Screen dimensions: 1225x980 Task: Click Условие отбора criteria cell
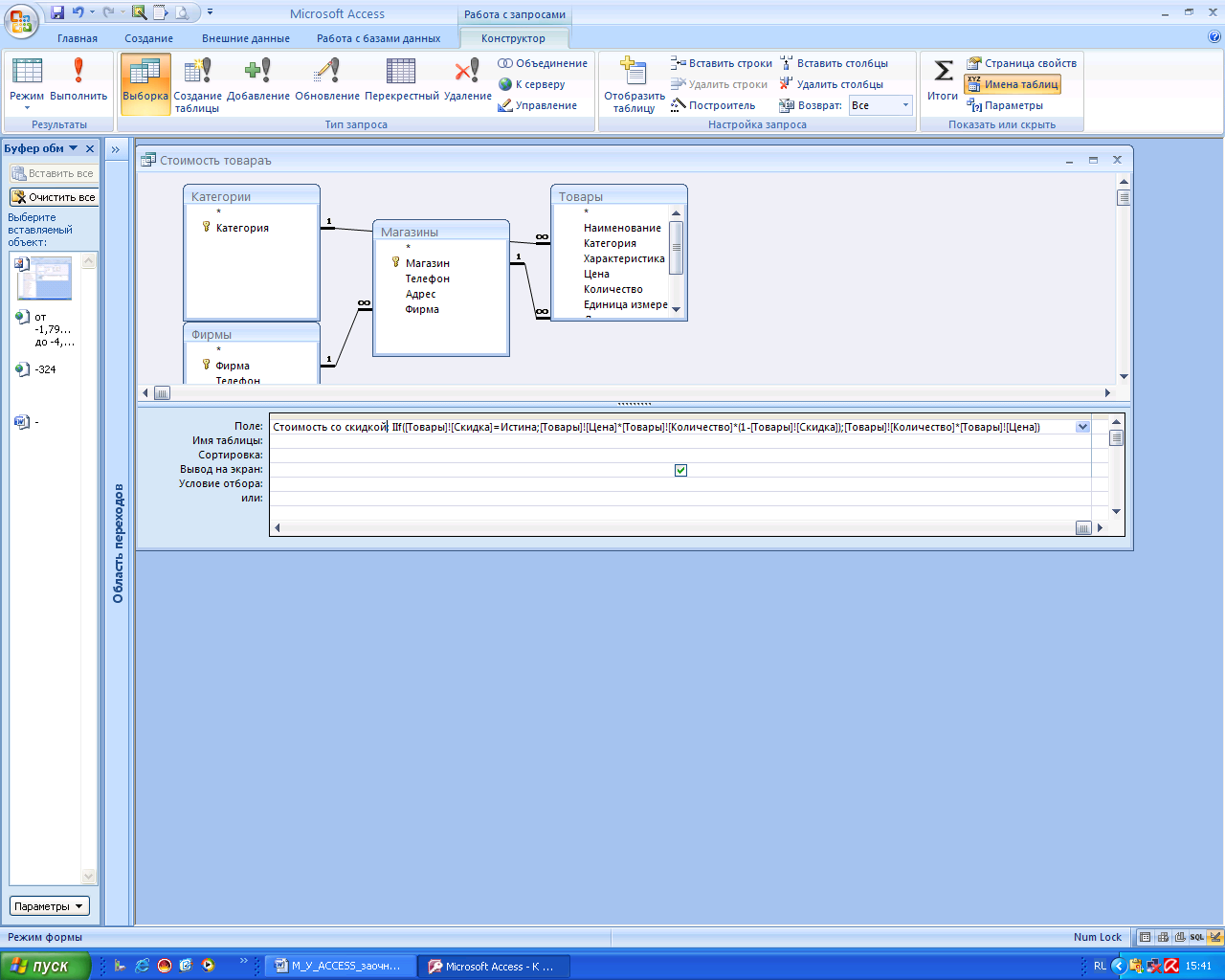click(x=680, y=484)
